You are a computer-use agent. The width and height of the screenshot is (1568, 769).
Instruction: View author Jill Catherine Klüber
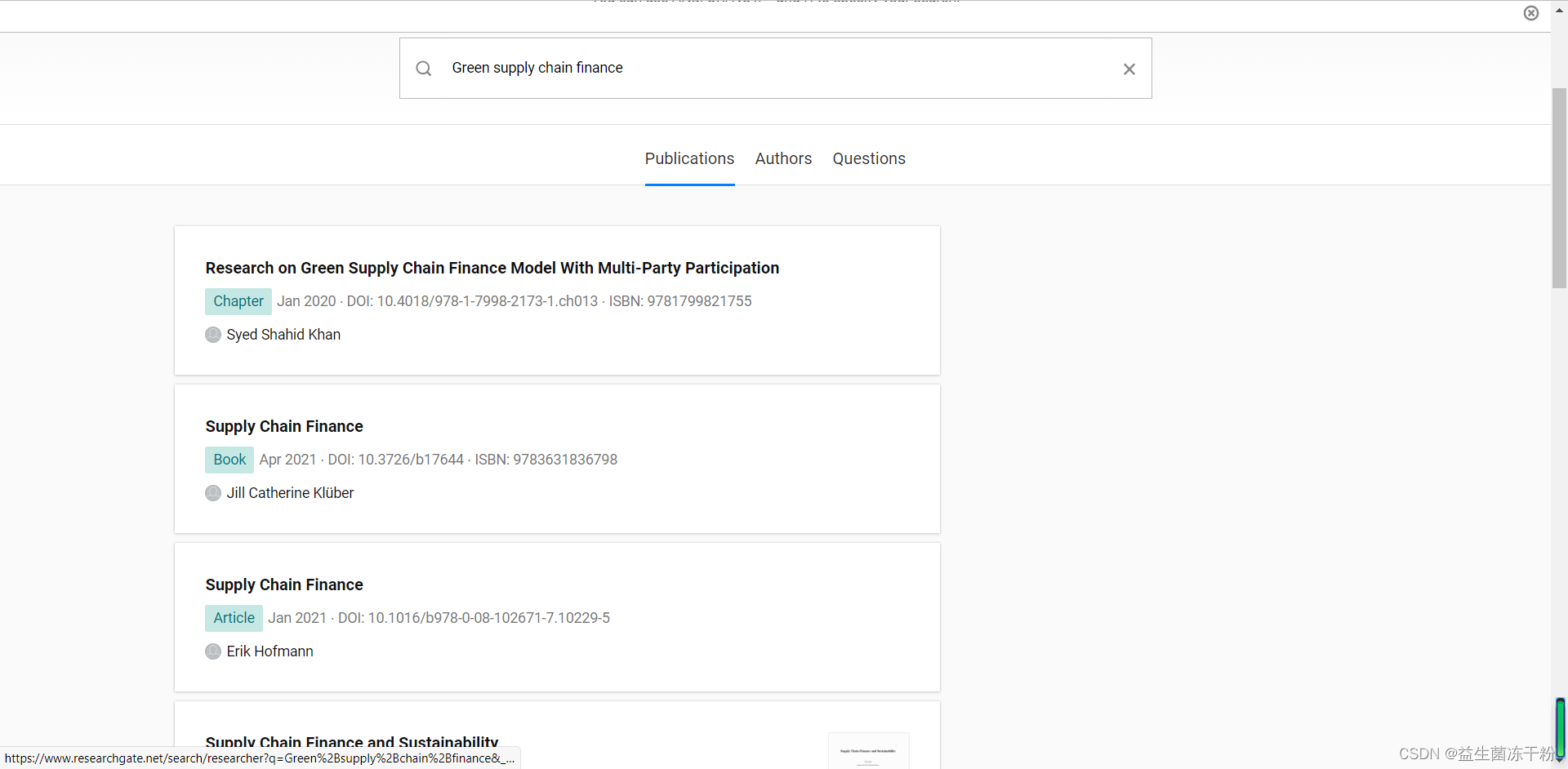[x=290, y=493]
